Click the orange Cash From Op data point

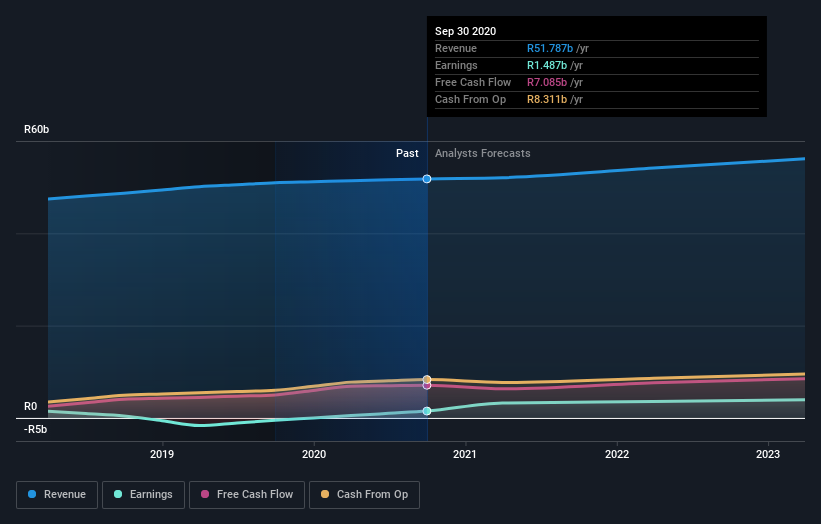pyautogui.click(x=427, y=379)
